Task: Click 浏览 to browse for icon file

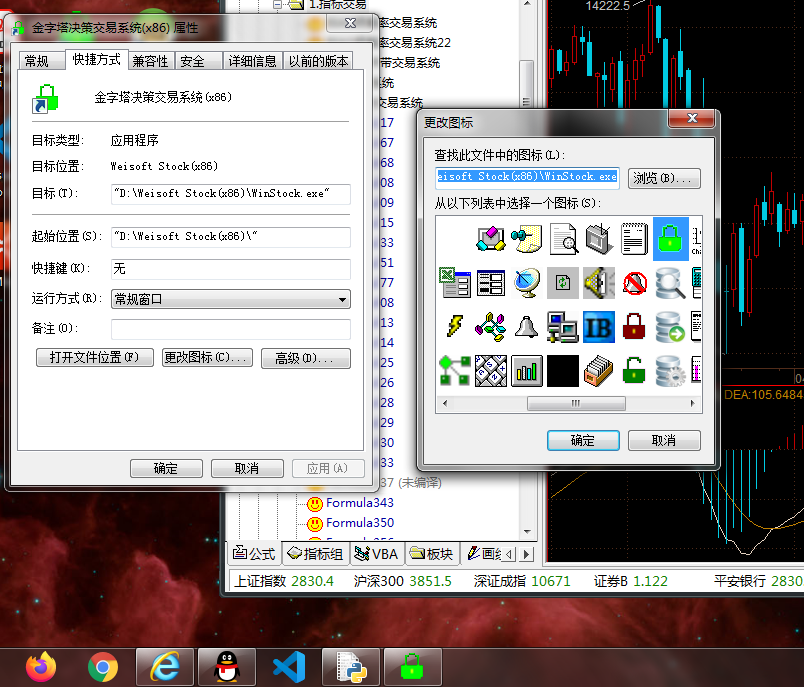Action: pyautogui.click(x=664, y=178)
